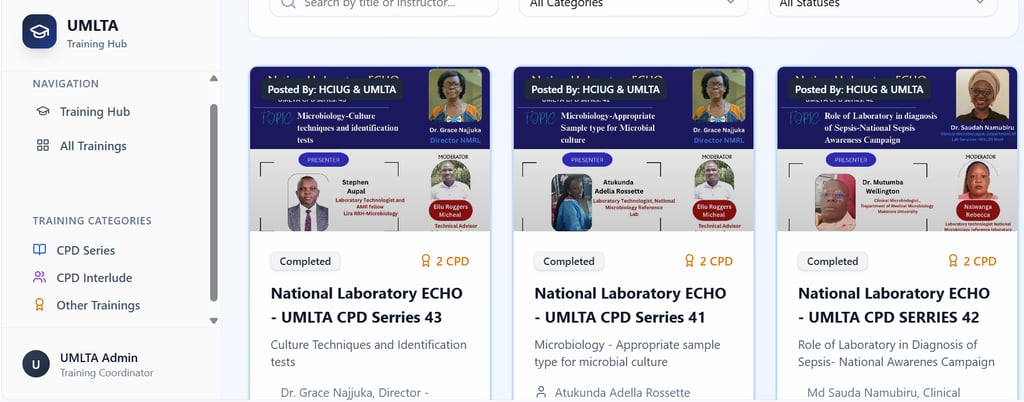Screen dimensions: 1024x402
Task: Click the CPD SERIES 42 sepsis banner thumbnail
Action: (x=897, y=150)
